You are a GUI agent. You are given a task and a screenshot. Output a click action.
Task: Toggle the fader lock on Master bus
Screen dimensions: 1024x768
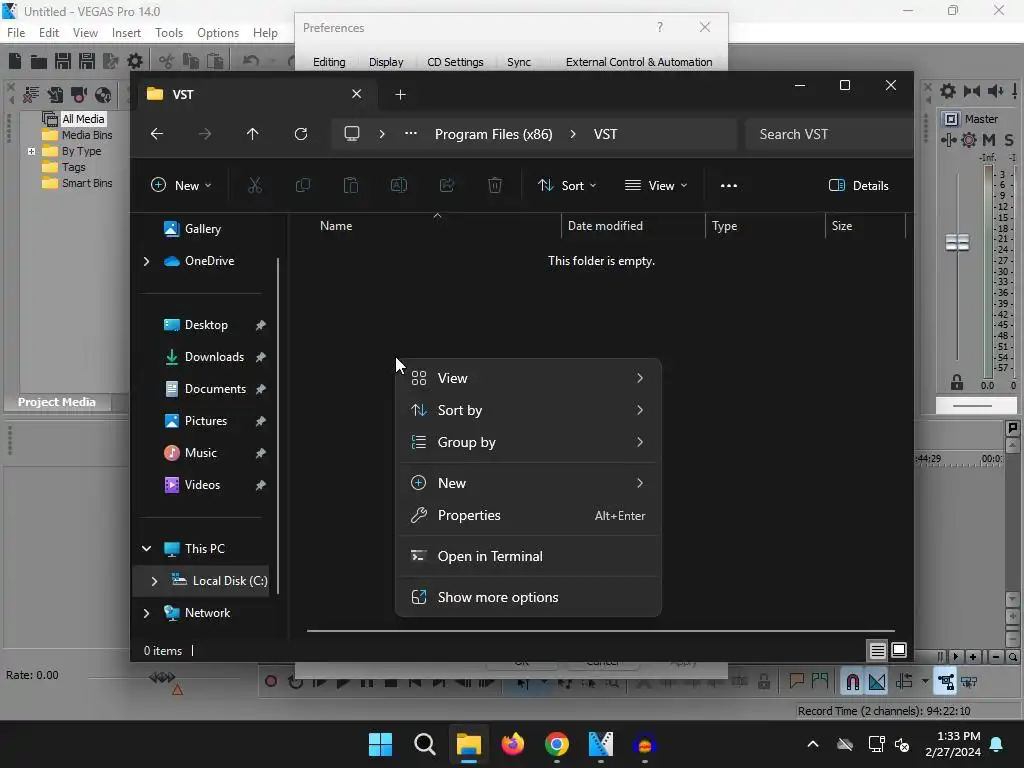point(957,382)
